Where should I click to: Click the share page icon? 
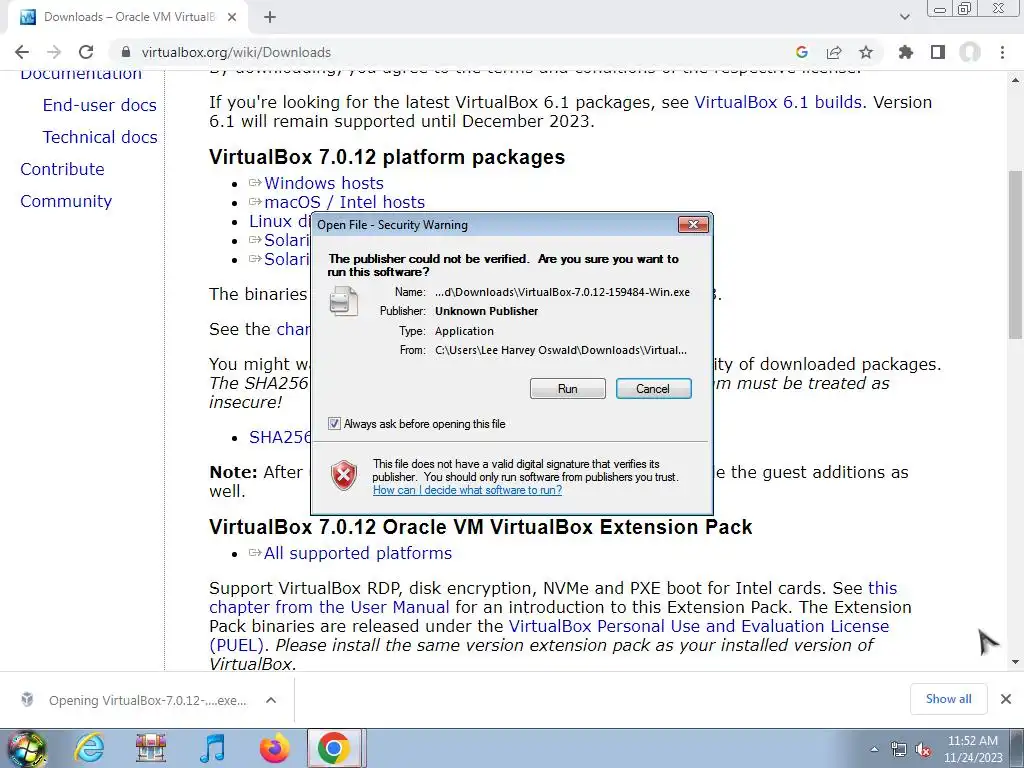(x=834, y=52)
